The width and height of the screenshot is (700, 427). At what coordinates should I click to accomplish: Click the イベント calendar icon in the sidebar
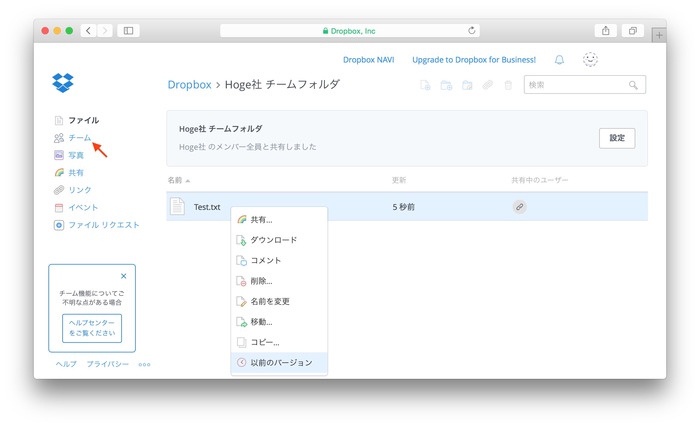(59, 208)
